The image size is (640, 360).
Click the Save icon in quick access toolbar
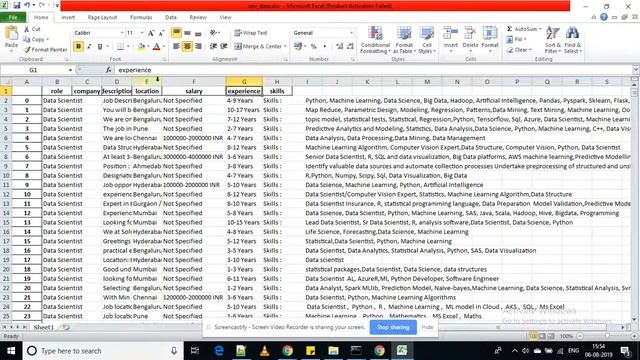(17, 6)
